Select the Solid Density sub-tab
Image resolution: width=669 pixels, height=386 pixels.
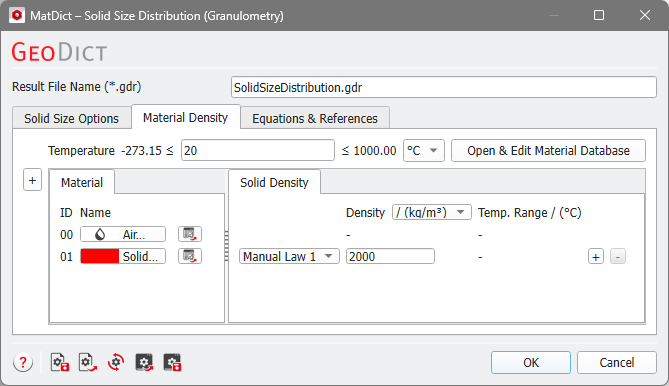coord(274,183)
